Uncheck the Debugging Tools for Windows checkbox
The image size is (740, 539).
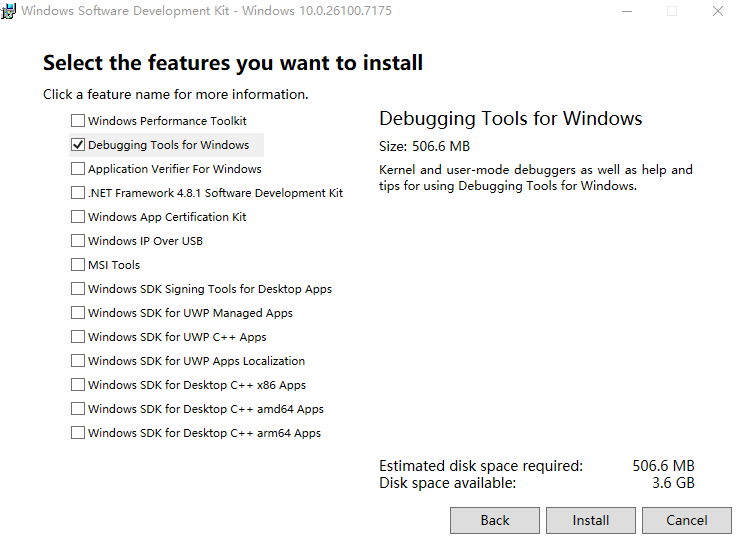tap(78, 145)
